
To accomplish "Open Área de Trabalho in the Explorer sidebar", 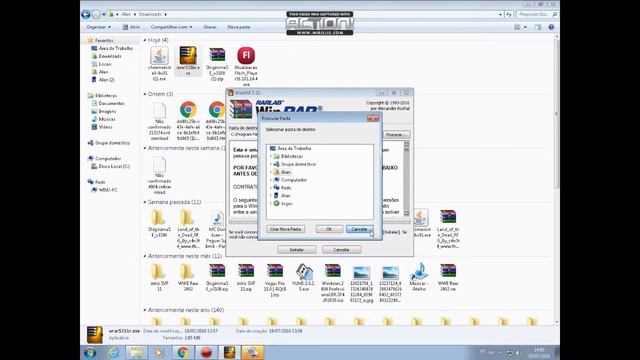I will 112,48.
